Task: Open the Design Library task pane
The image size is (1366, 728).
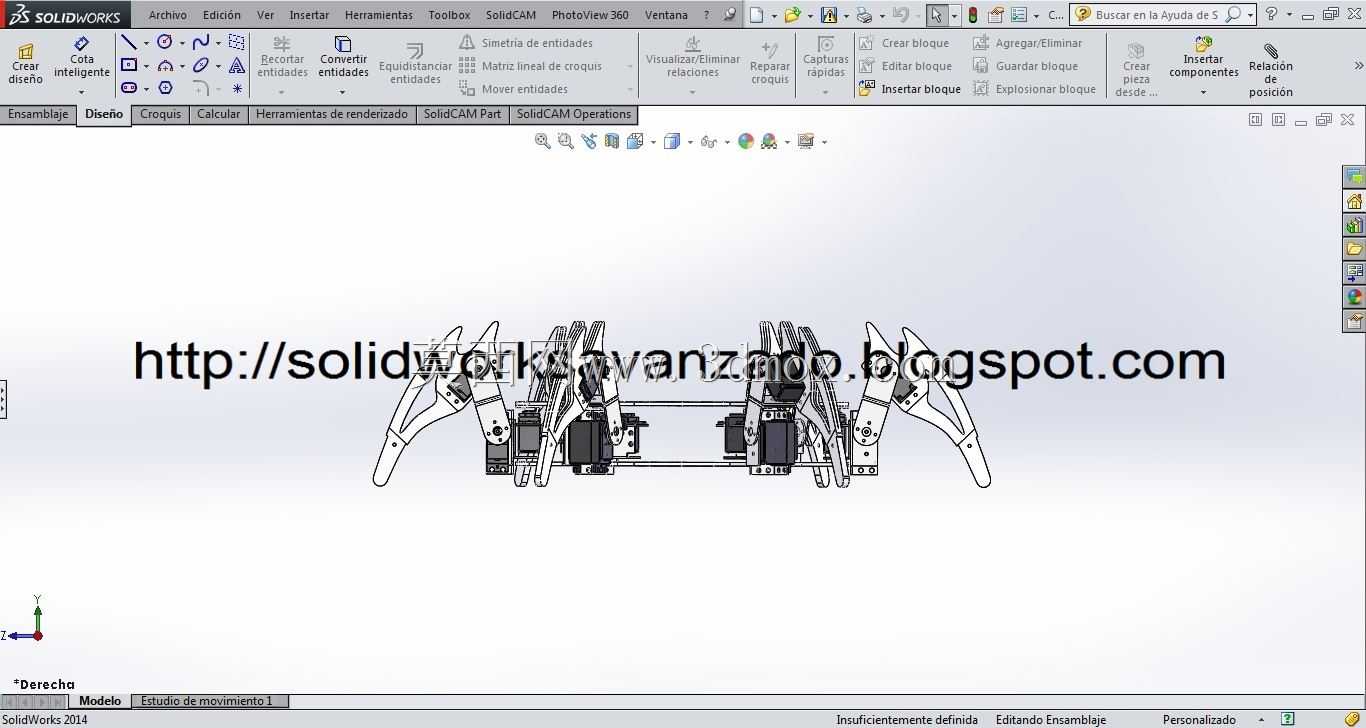Action: click(1355, 225)
